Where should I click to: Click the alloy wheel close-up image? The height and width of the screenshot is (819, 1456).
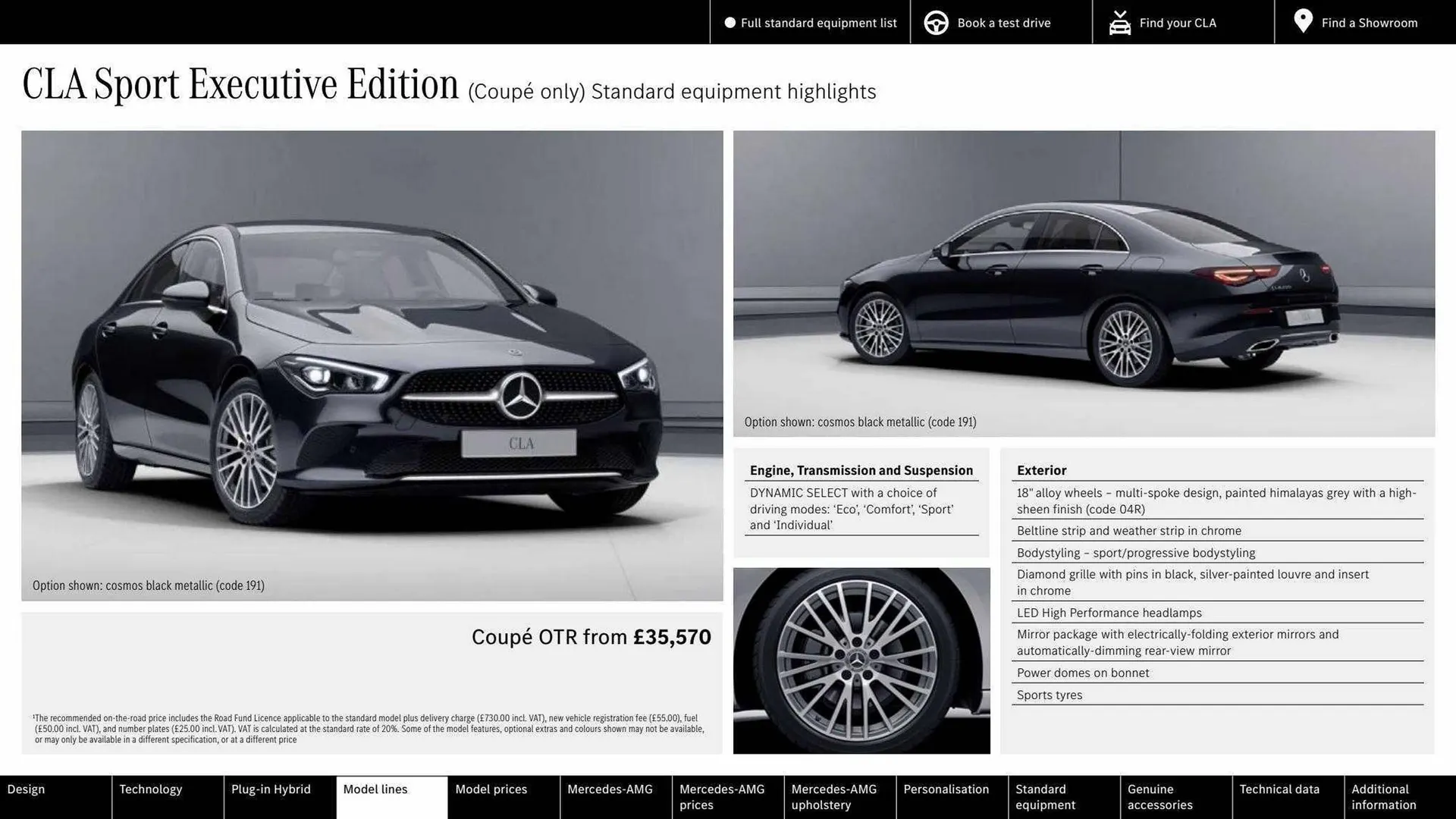[x=861, y=661]
